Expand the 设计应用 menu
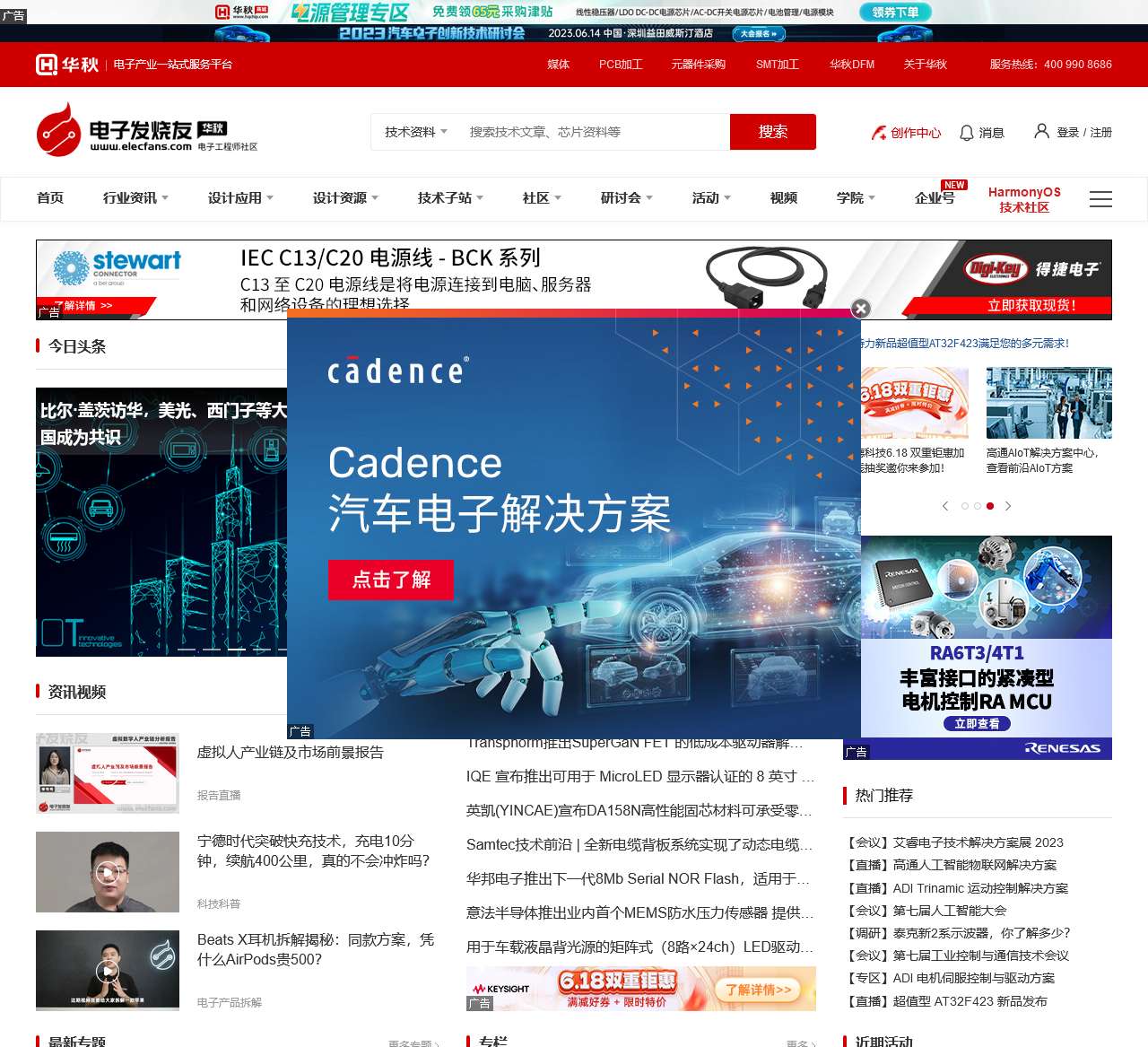Viewport: 1148px width, 1047px height. tap(240, 198)
